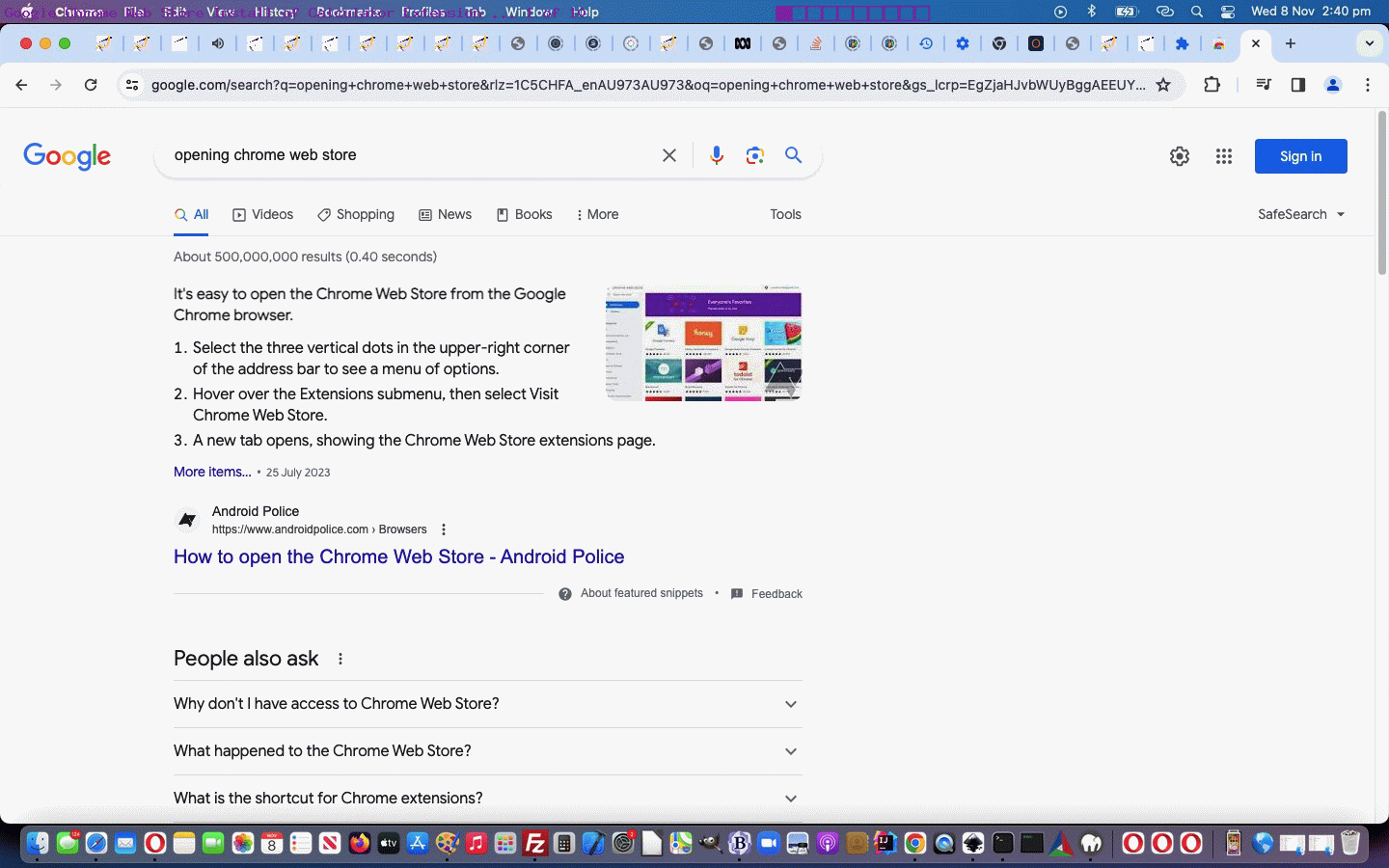Switch to News results tab
The image size is (1389, 868).
pyautogui.click(x=446, y=214)
